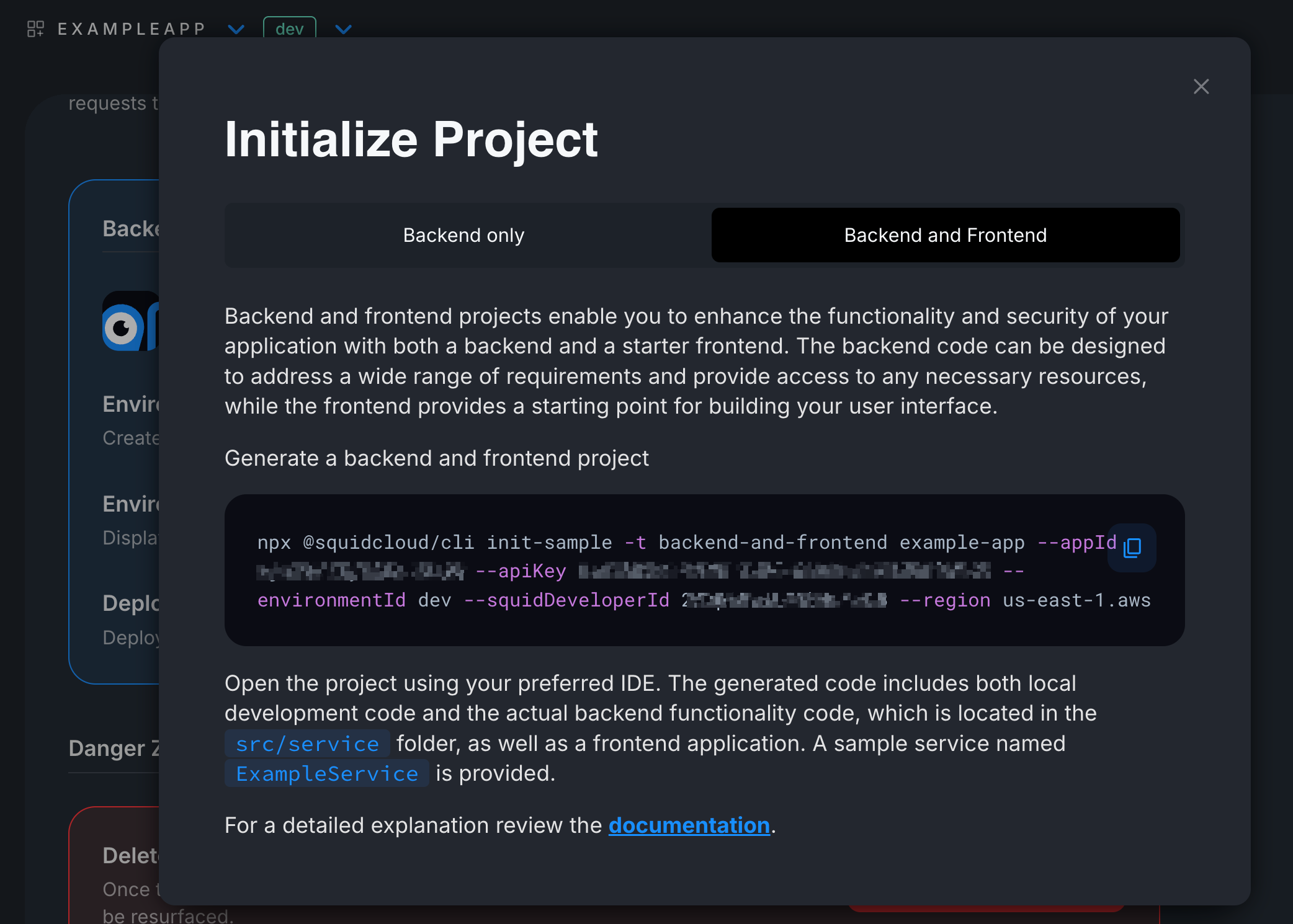The image size is (1293, 924).
Task: Click the ExampleService code chip
Action: click(x=326, y=773)
